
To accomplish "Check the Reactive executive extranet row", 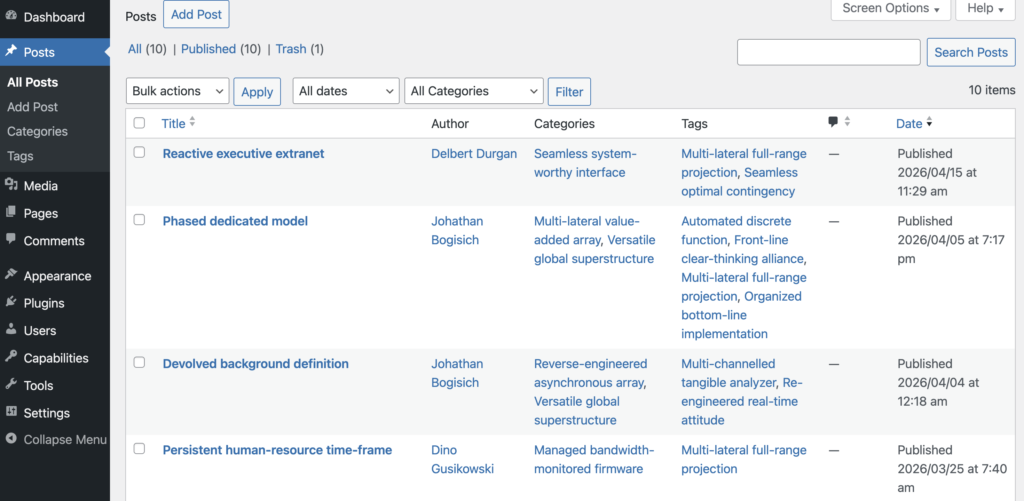I will point(139,152).
